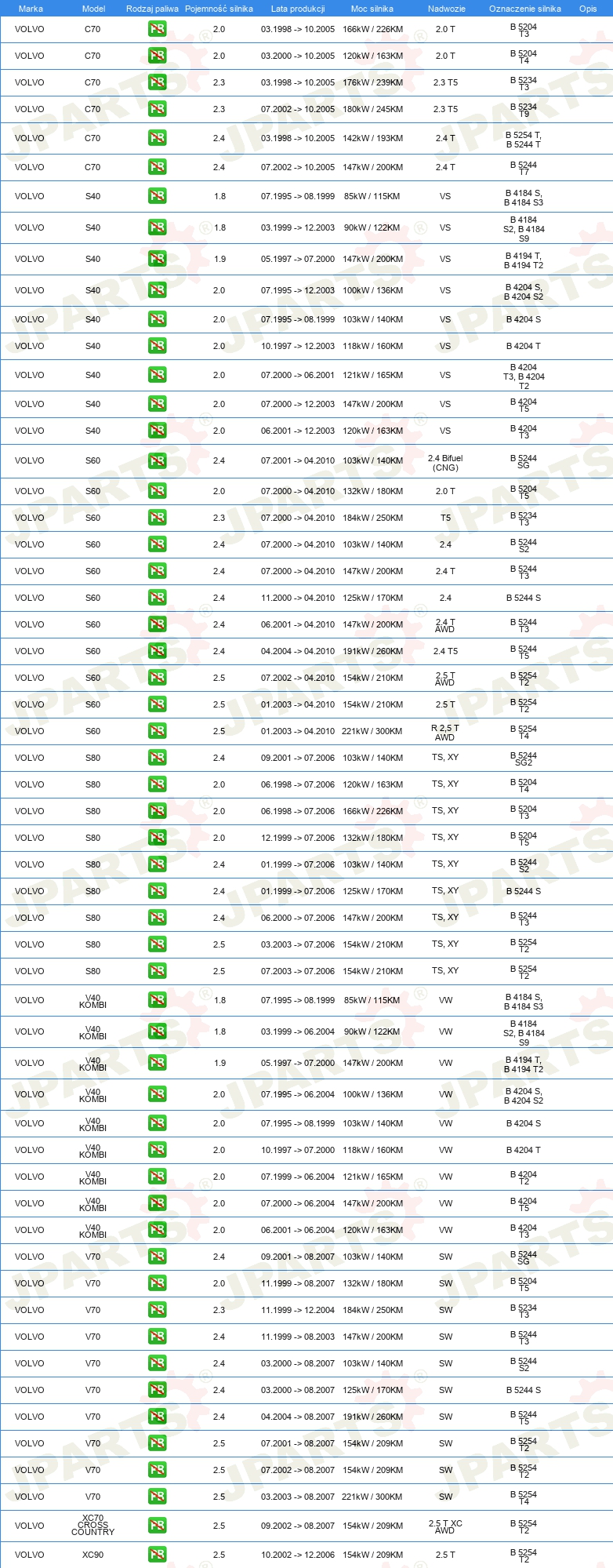Click the 'Lata produkcji' column header
The image size is (613, 1568).
[298, 9]
